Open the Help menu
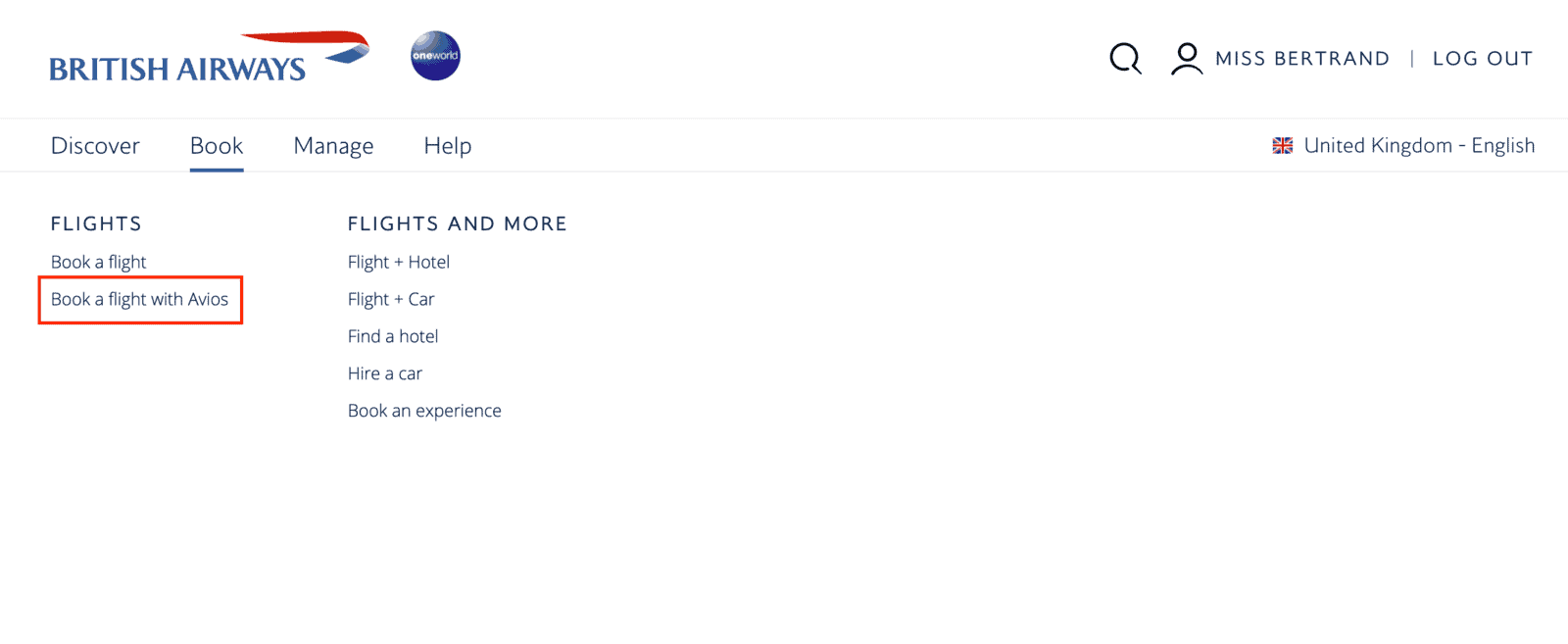Viewport: 1568px width, 644px height. click(448, 146)
